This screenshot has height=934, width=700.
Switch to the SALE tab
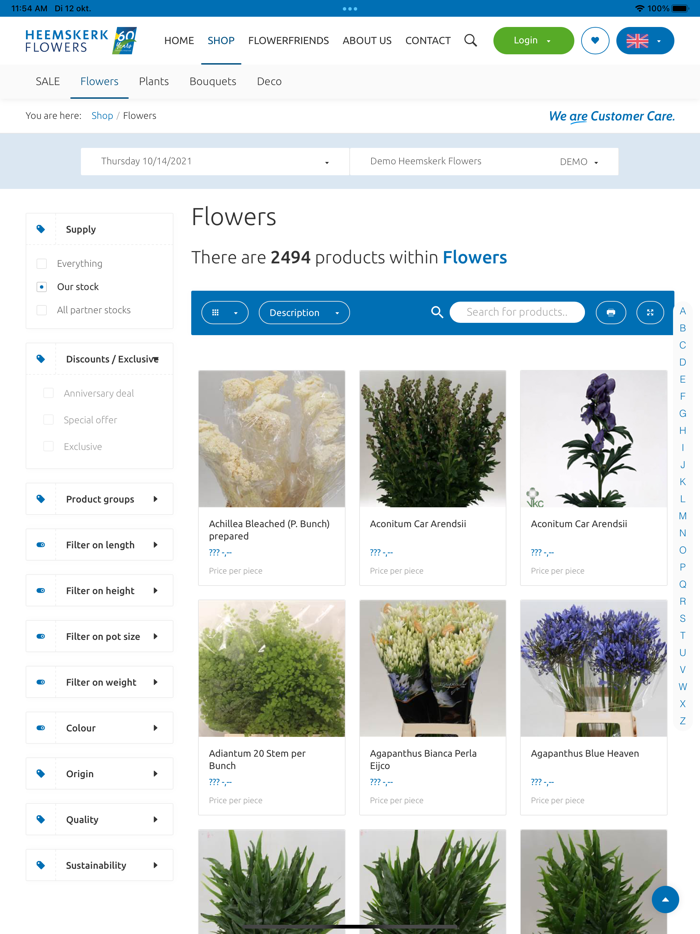48,81
